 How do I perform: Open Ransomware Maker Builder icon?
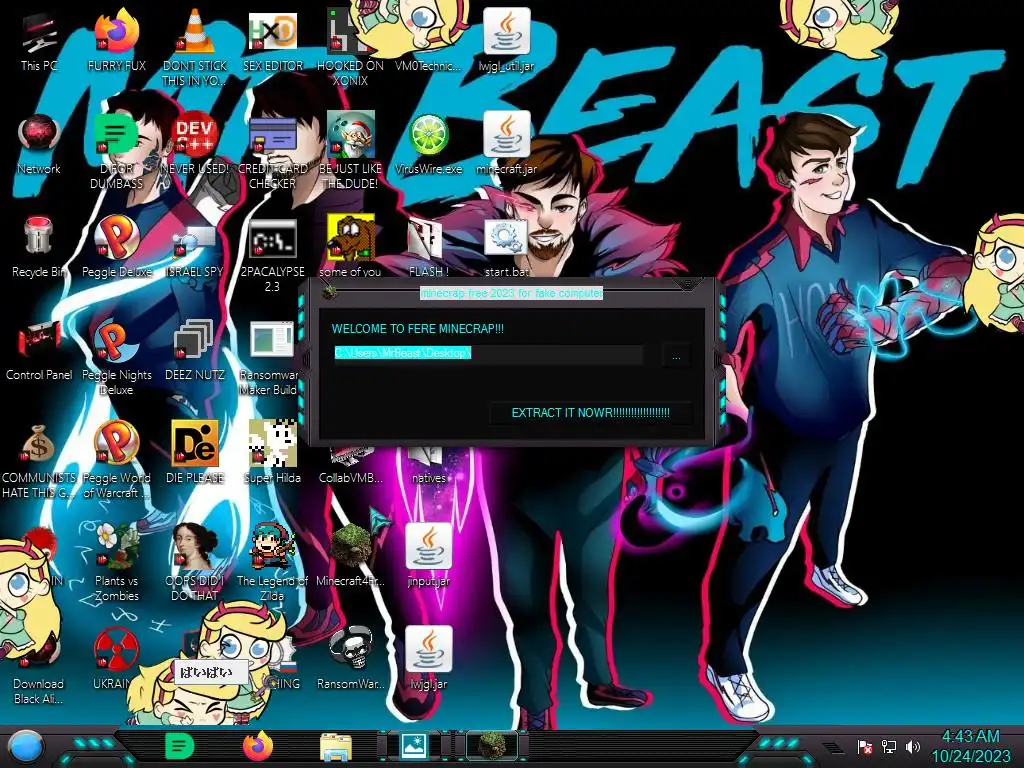click(x=272, y=357)
